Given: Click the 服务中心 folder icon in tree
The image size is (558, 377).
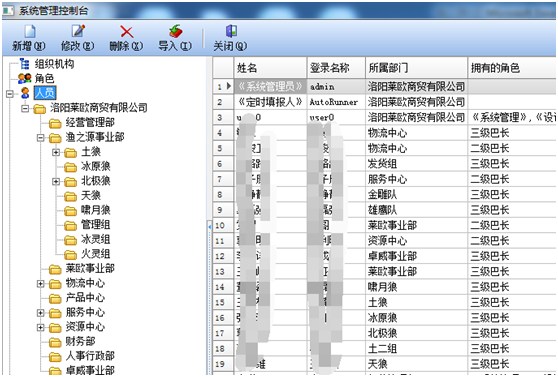Looking at the screenshot, I should point(55,313).
